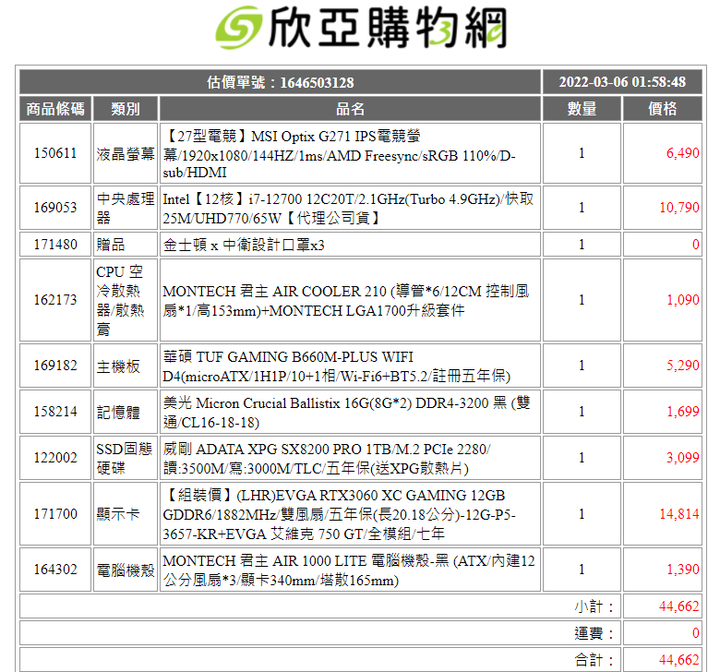Image resolution: width=720 pixels, height=672 pixels.
Task: Click the quantity 1 in the 贈品 row
Action: coord(582,244)
